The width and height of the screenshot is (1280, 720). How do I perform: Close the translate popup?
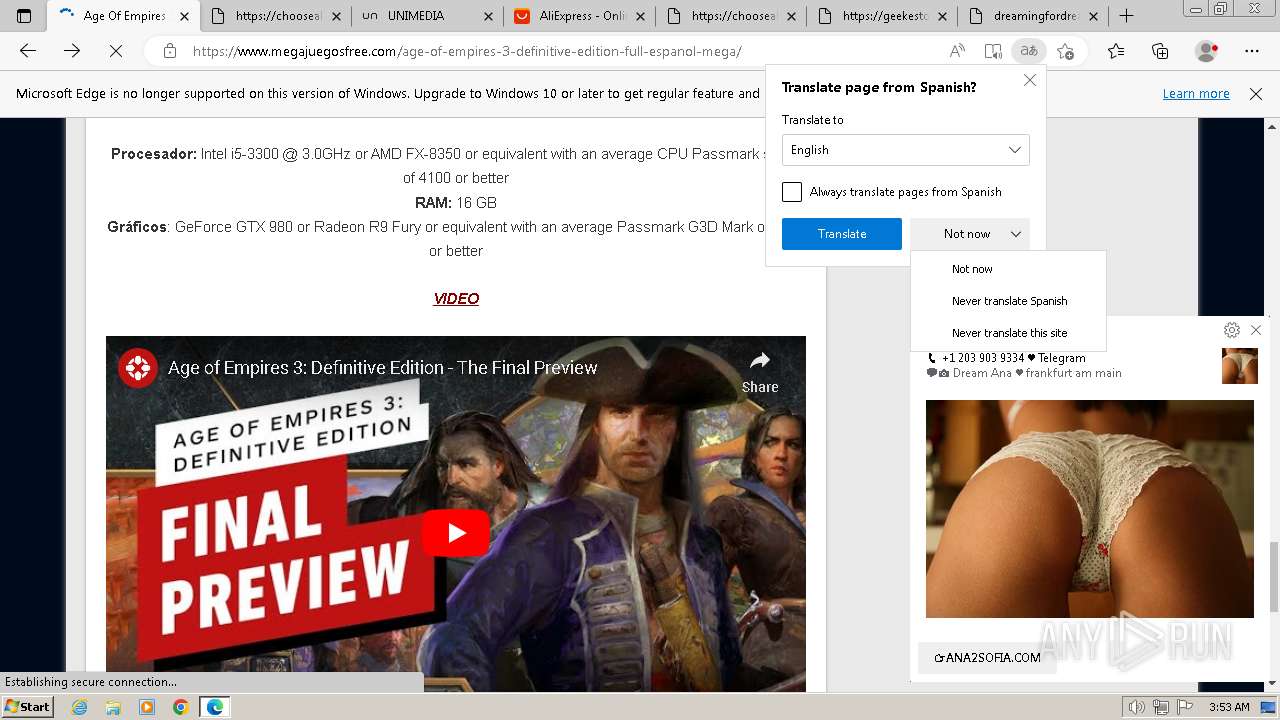1030,80
